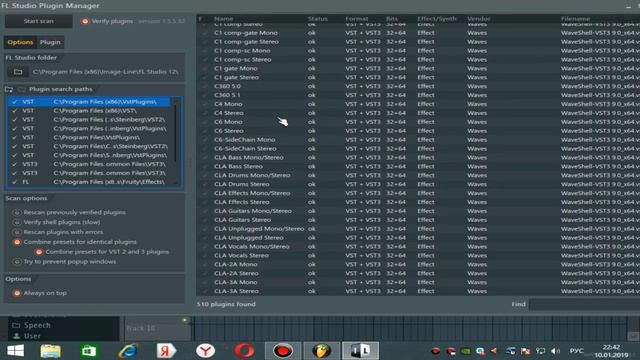Open the volume icon in system tray

point(556,351)
